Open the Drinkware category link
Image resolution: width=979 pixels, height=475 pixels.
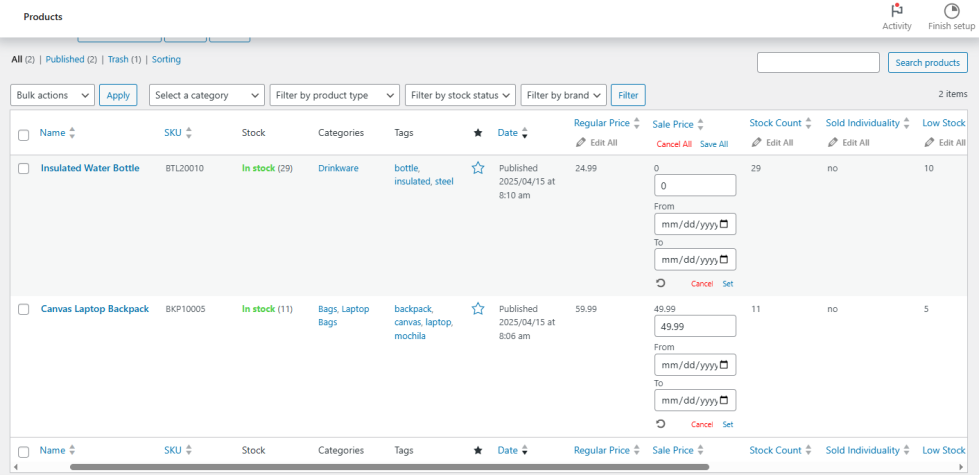(x=338, y=168)
